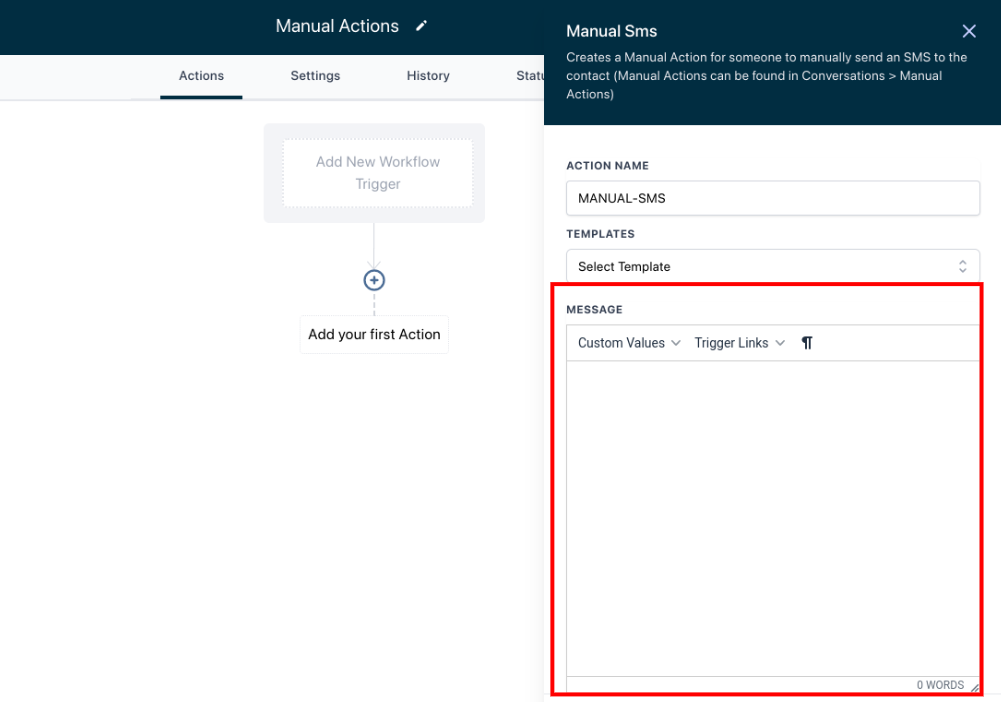Switch to the History tab
Viewport: 1001px width, 702px height.
click(428, 75)
